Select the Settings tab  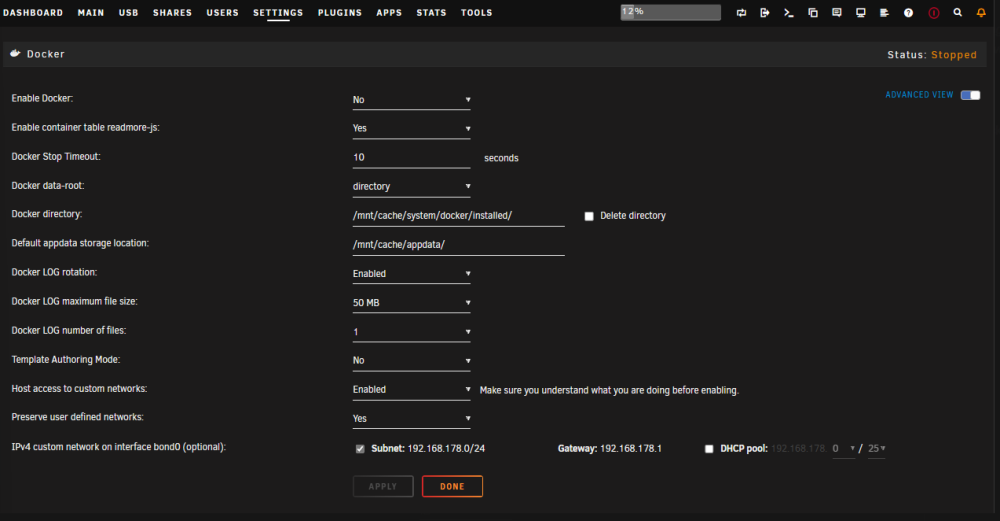[278, 13]
